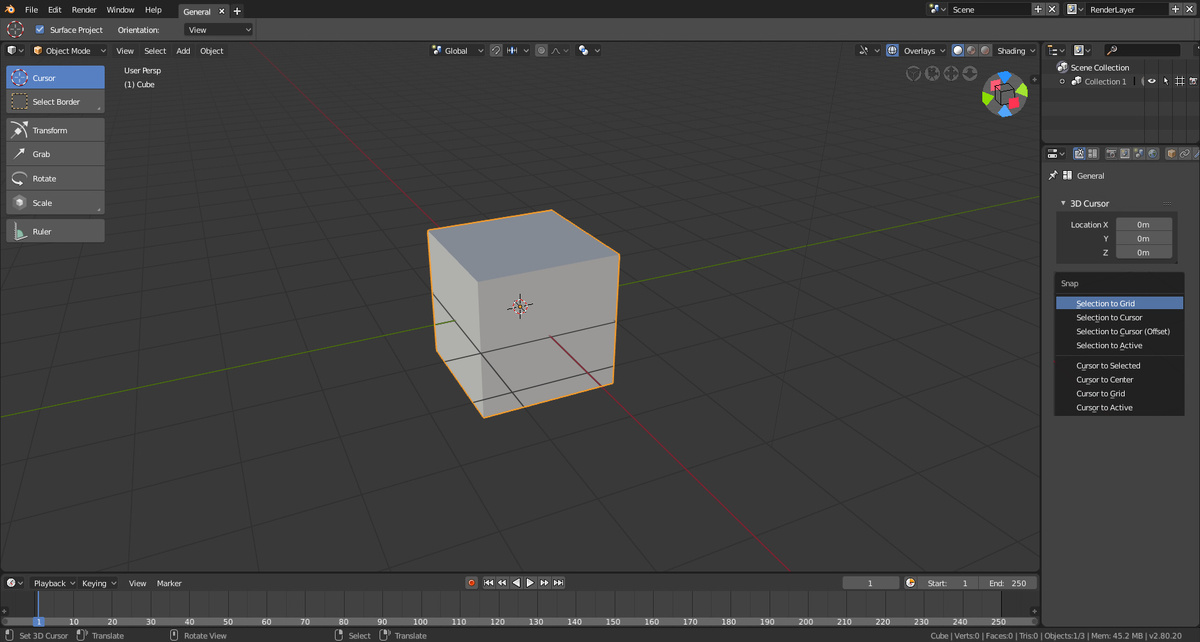Viewport: 1200px width, 642px height.
Task: Click the Scene properties icon
Action: [x=1139, y=153]
